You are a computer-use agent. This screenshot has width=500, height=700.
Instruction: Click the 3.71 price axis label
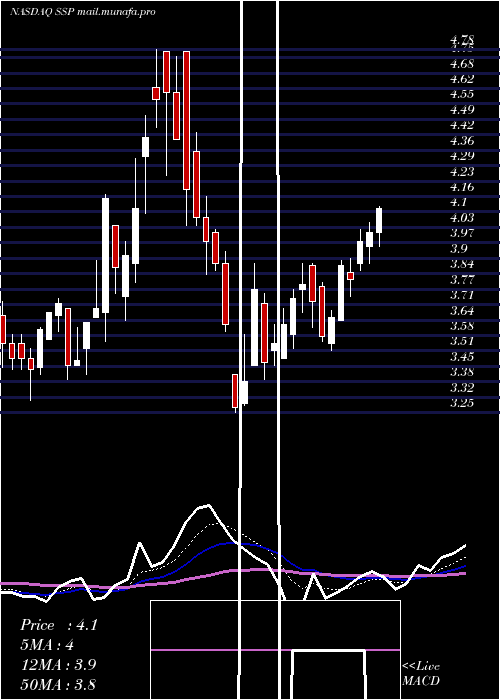point(462,295)
